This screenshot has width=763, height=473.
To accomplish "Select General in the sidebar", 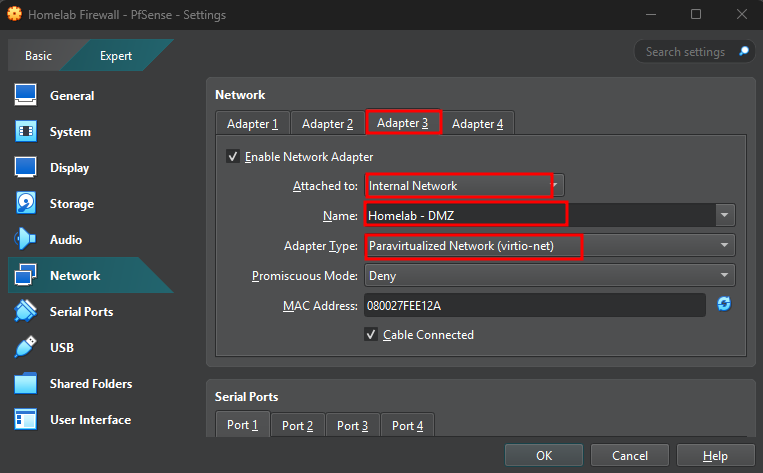I will click(x=72, y=95).
